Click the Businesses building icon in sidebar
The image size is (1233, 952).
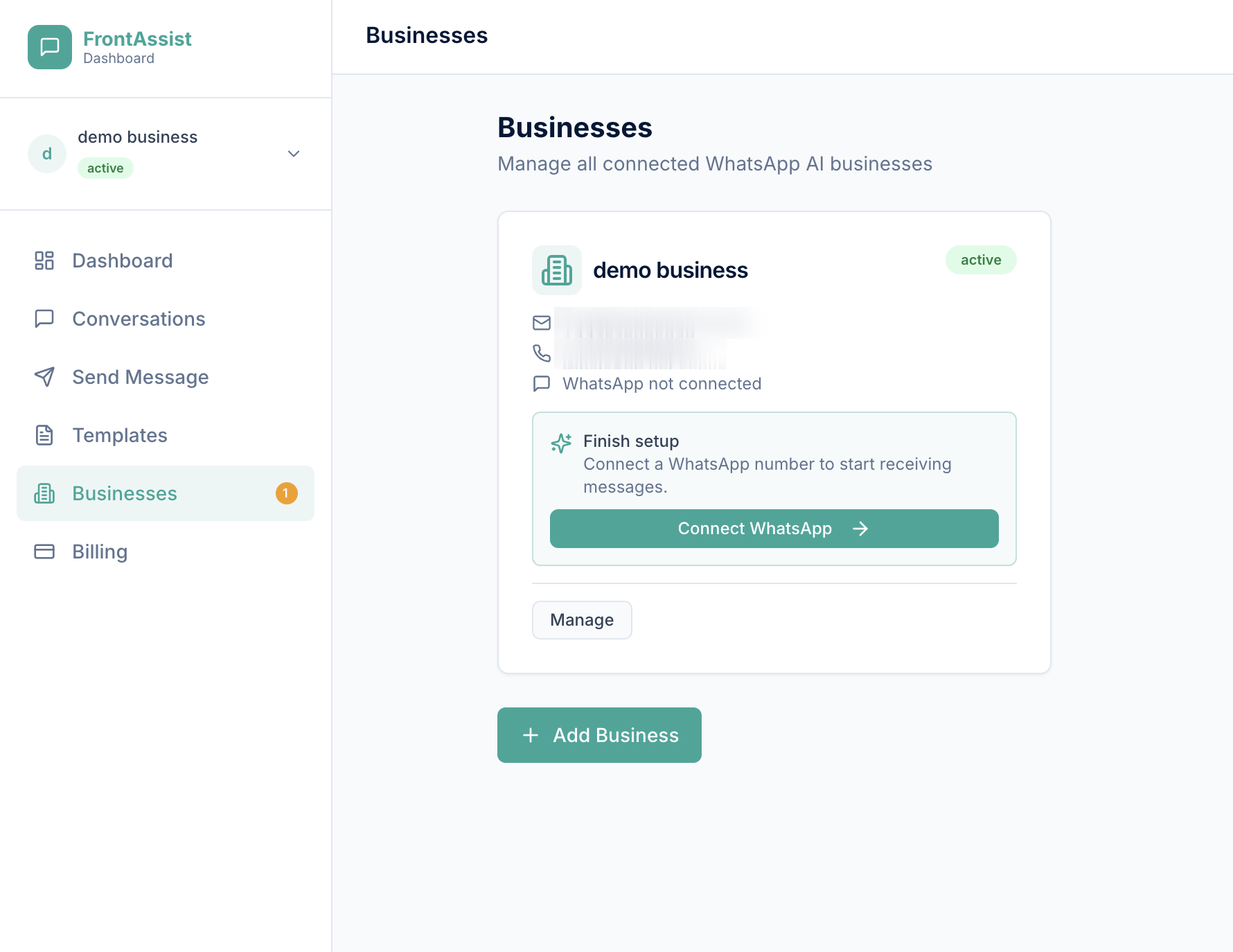coord(44,493)
